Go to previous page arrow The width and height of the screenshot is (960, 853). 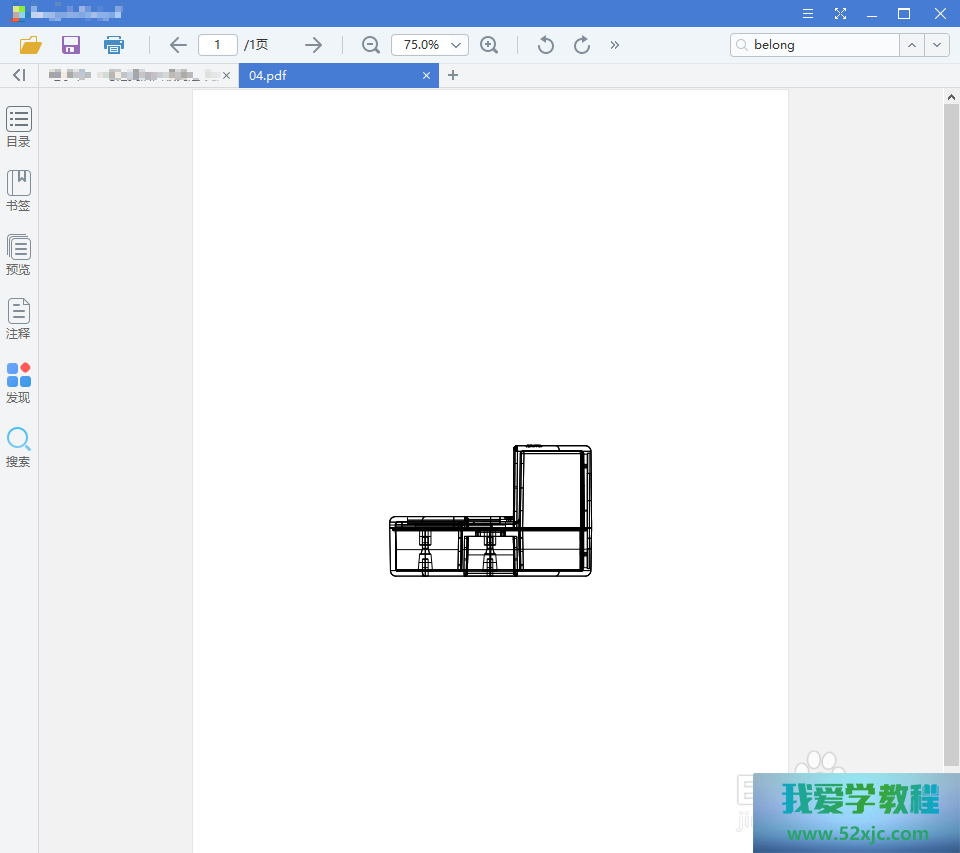click(178, 45)
